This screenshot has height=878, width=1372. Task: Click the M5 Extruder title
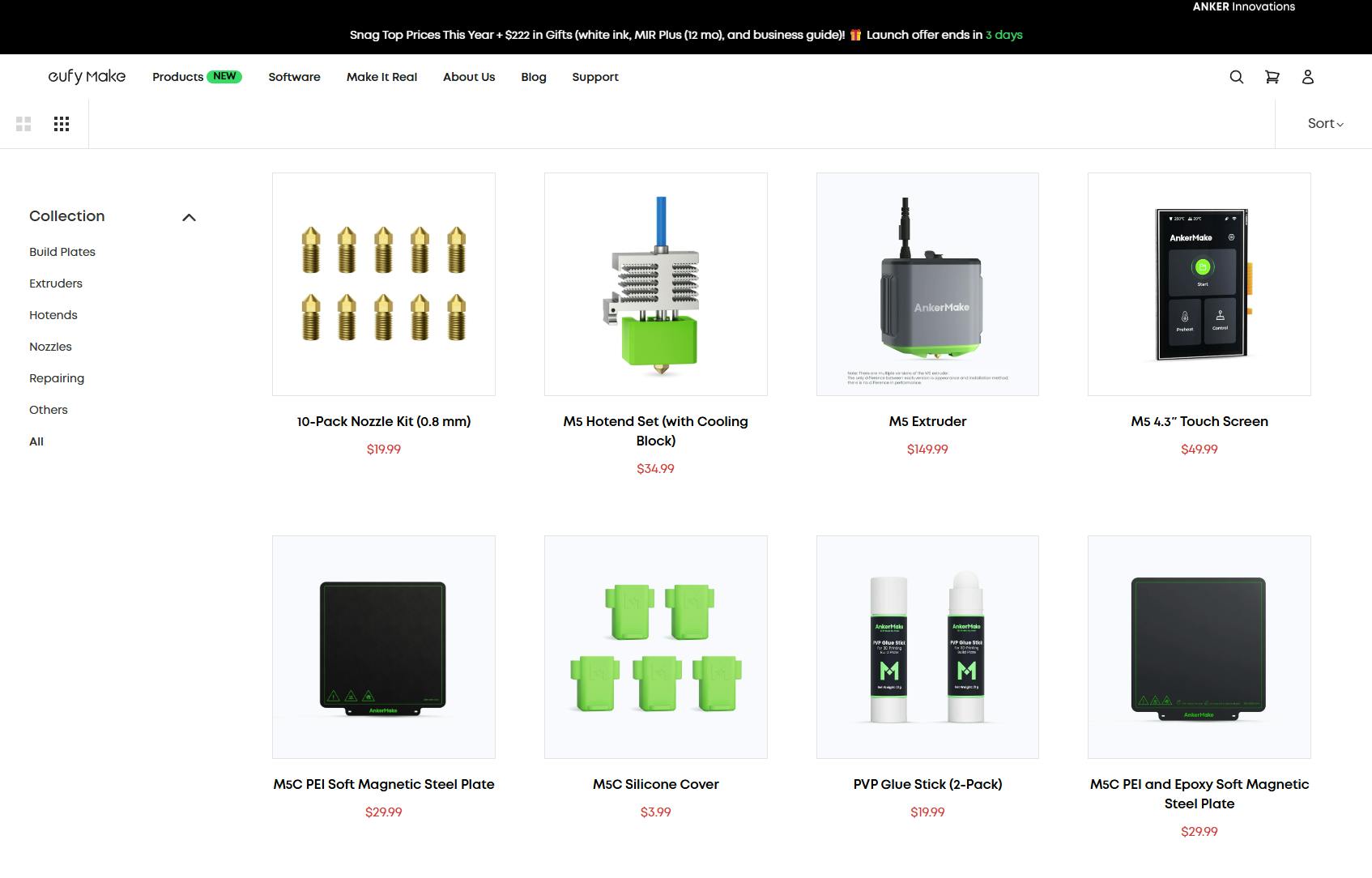click(x=927, y=421)
